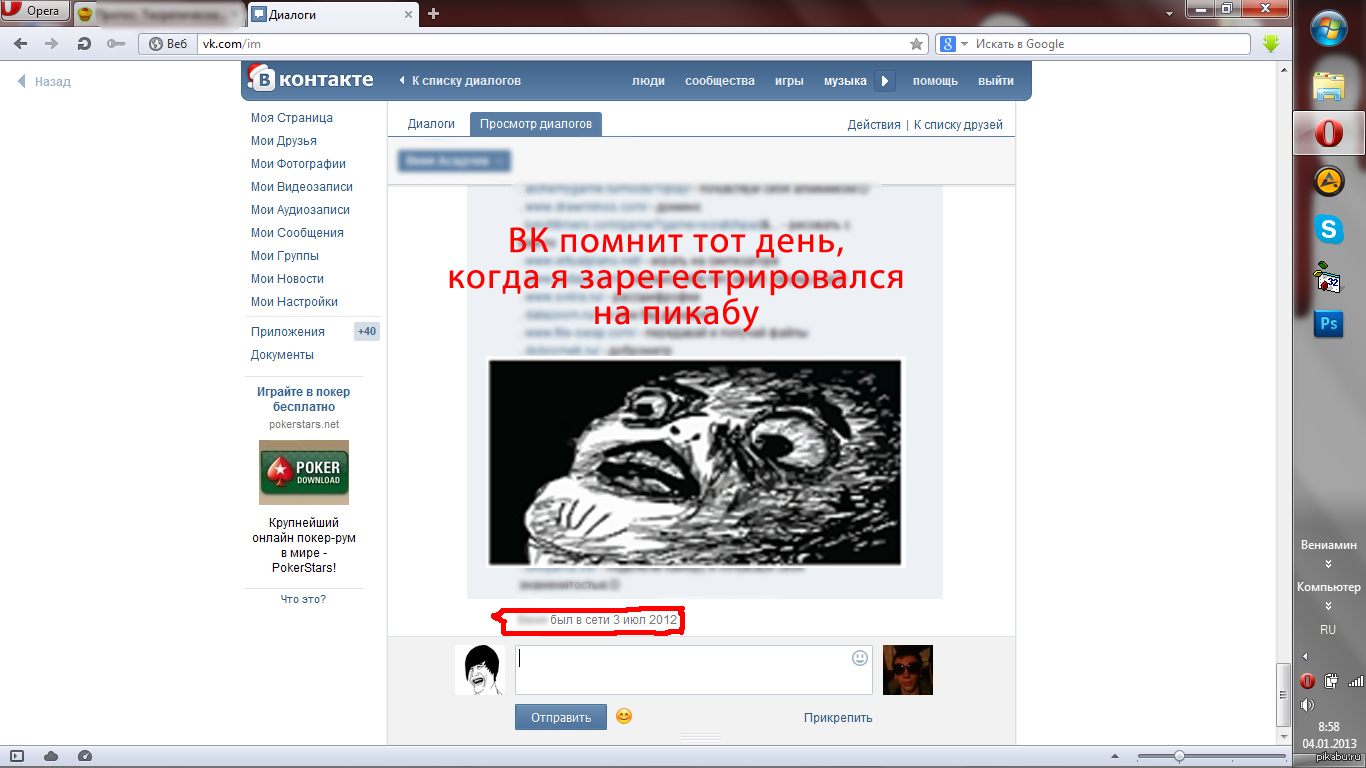Open Приложения in sidebar
This screenshot has height=768, width=1366.
tap(288, 332)
